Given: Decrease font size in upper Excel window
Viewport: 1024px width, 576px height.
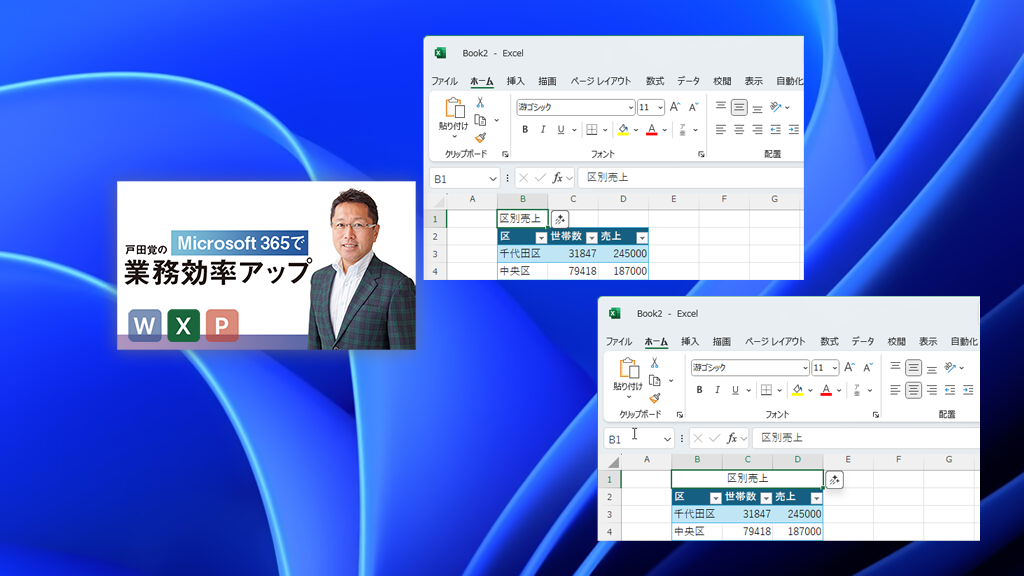Looking at the screenshot, I should [x=694, y=106].
